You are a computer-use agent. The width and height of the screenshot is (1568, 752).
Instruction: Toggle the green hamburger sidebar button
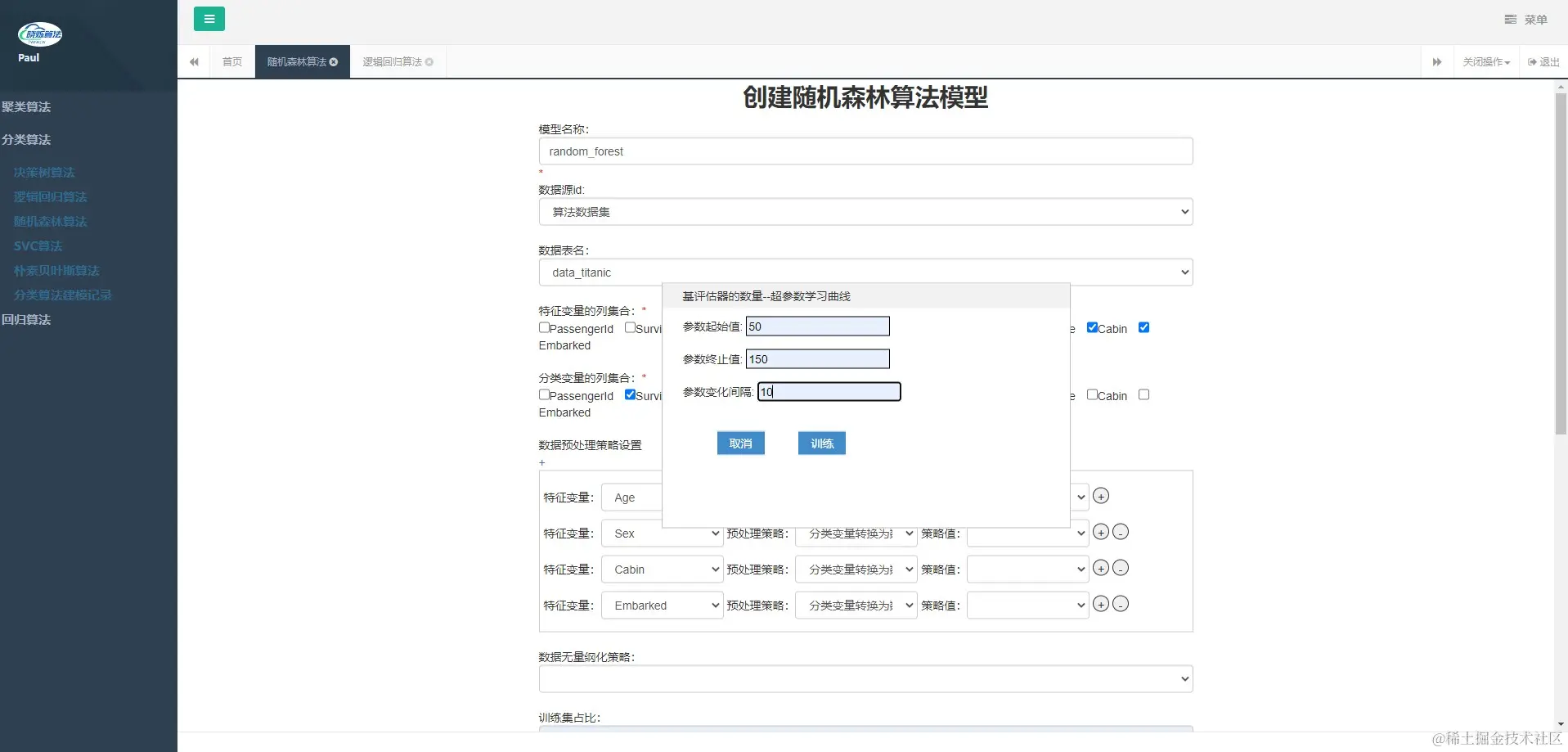point(209,19)
